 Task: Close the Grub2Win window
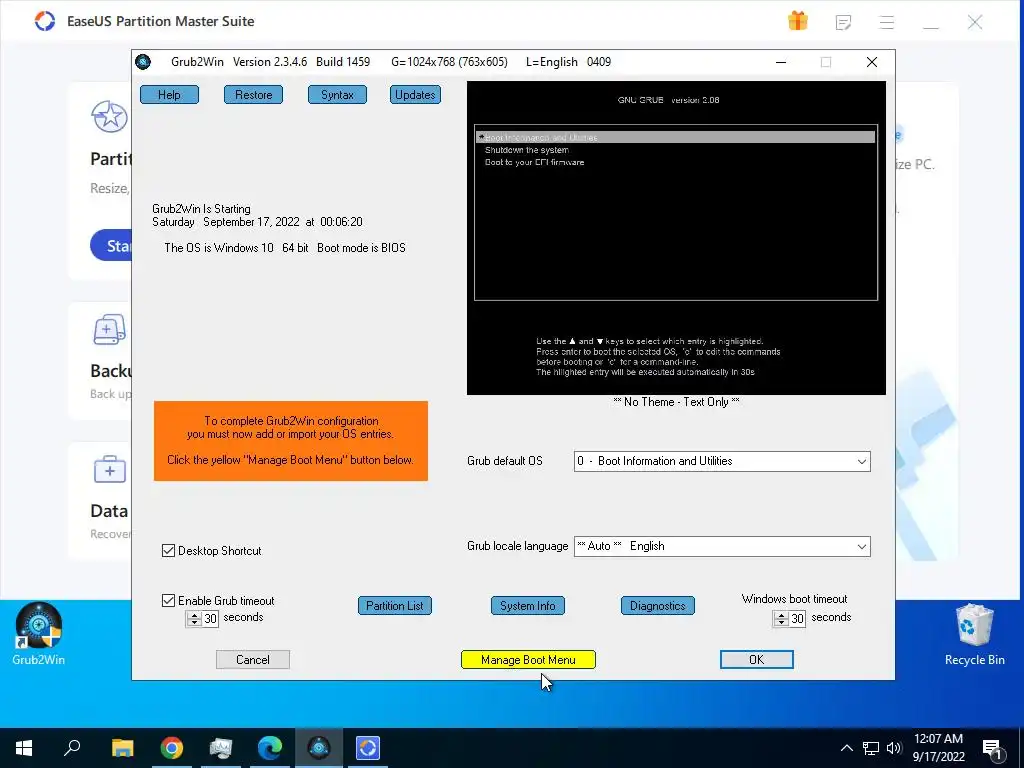[x=872, y=62]
